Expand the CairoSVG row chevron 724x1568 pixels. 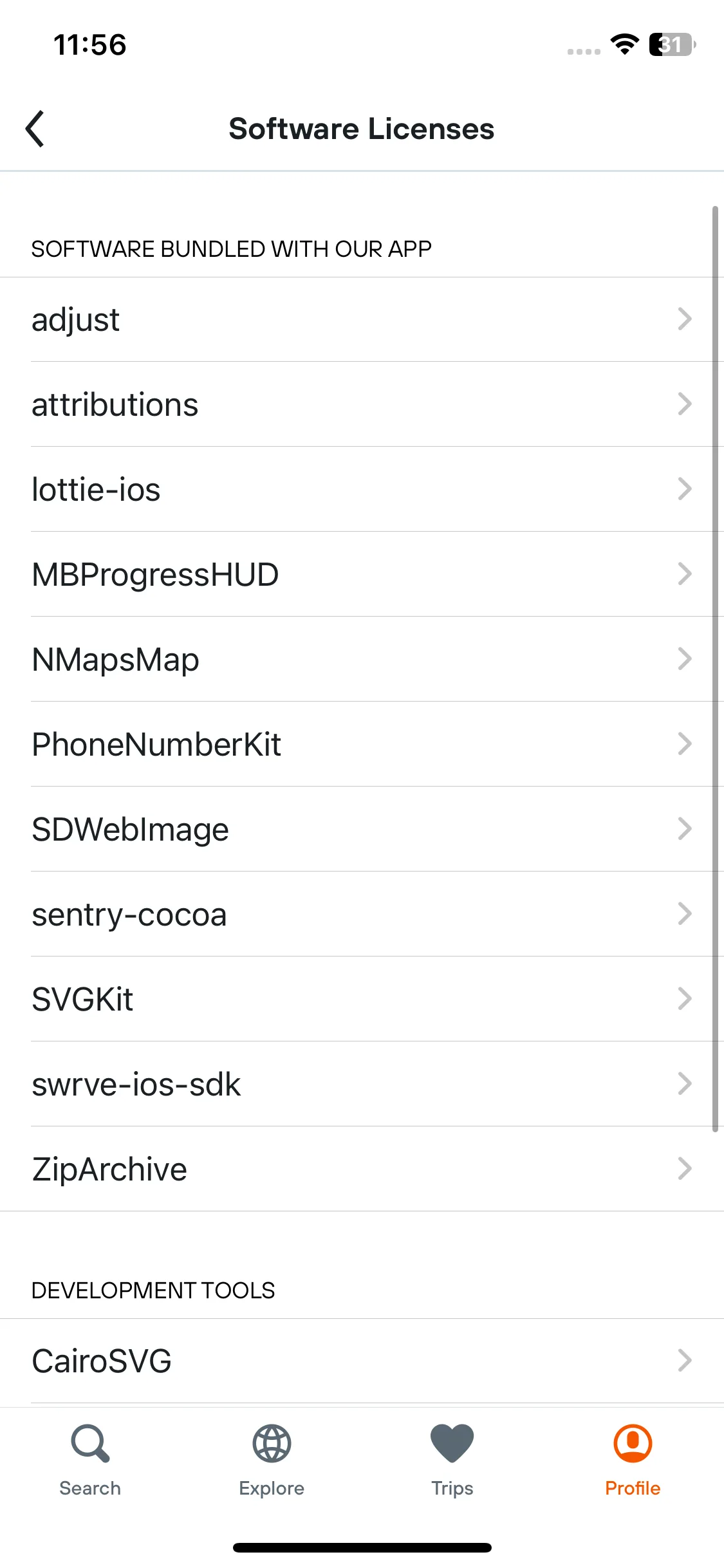[x=685, y=1360]
